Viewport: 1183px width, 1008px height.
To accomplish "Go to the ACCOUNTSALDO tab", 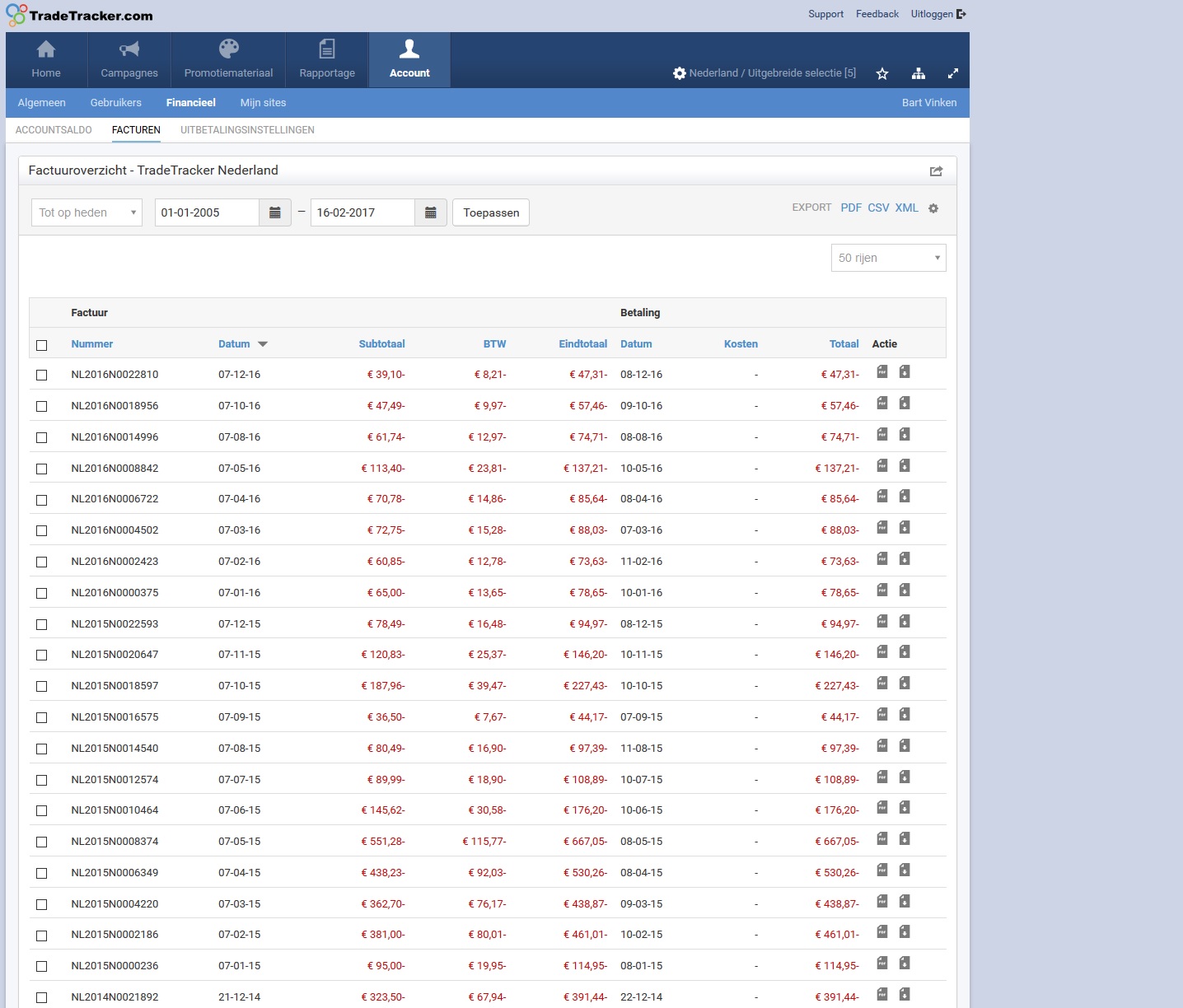I will (54, 130).
